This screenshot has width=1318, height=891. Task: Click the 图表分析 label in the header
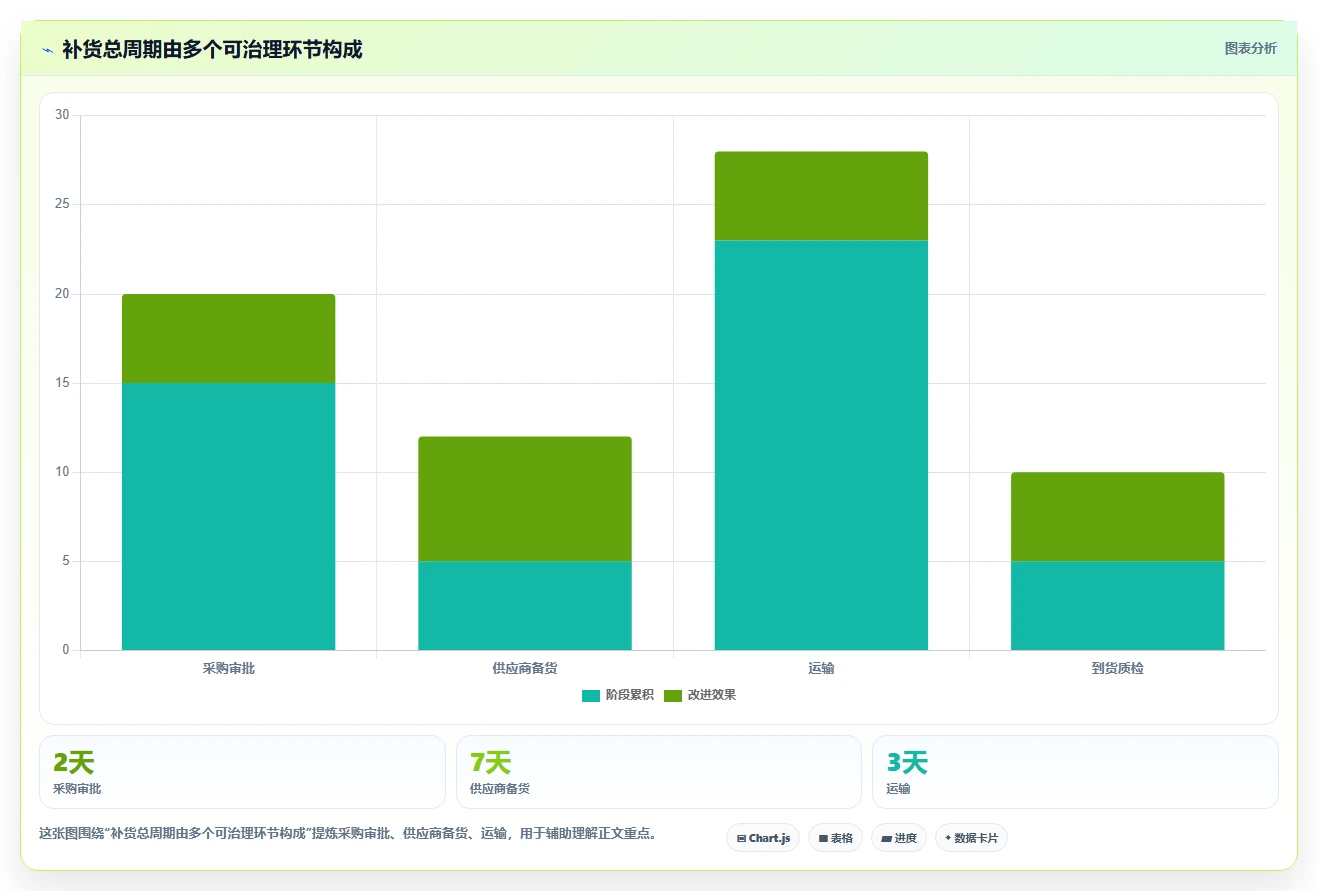click(1250, 48)
